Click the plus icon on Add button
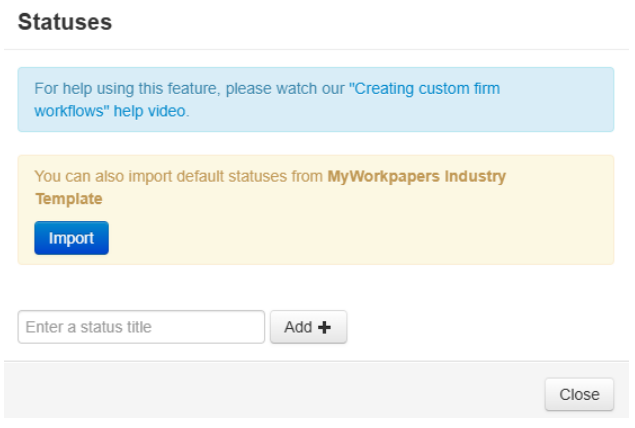 pos(324,327)
